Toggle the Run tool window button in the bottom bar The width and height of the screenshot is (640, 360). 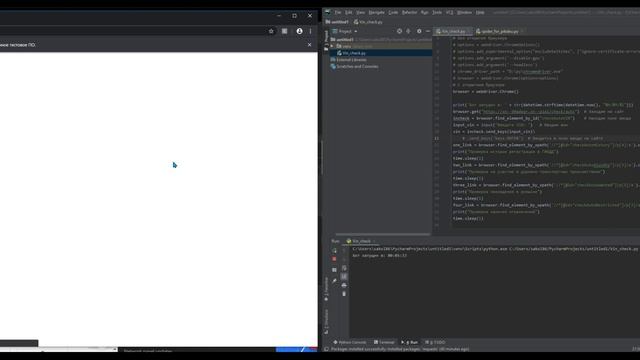(x=409, y=342)
